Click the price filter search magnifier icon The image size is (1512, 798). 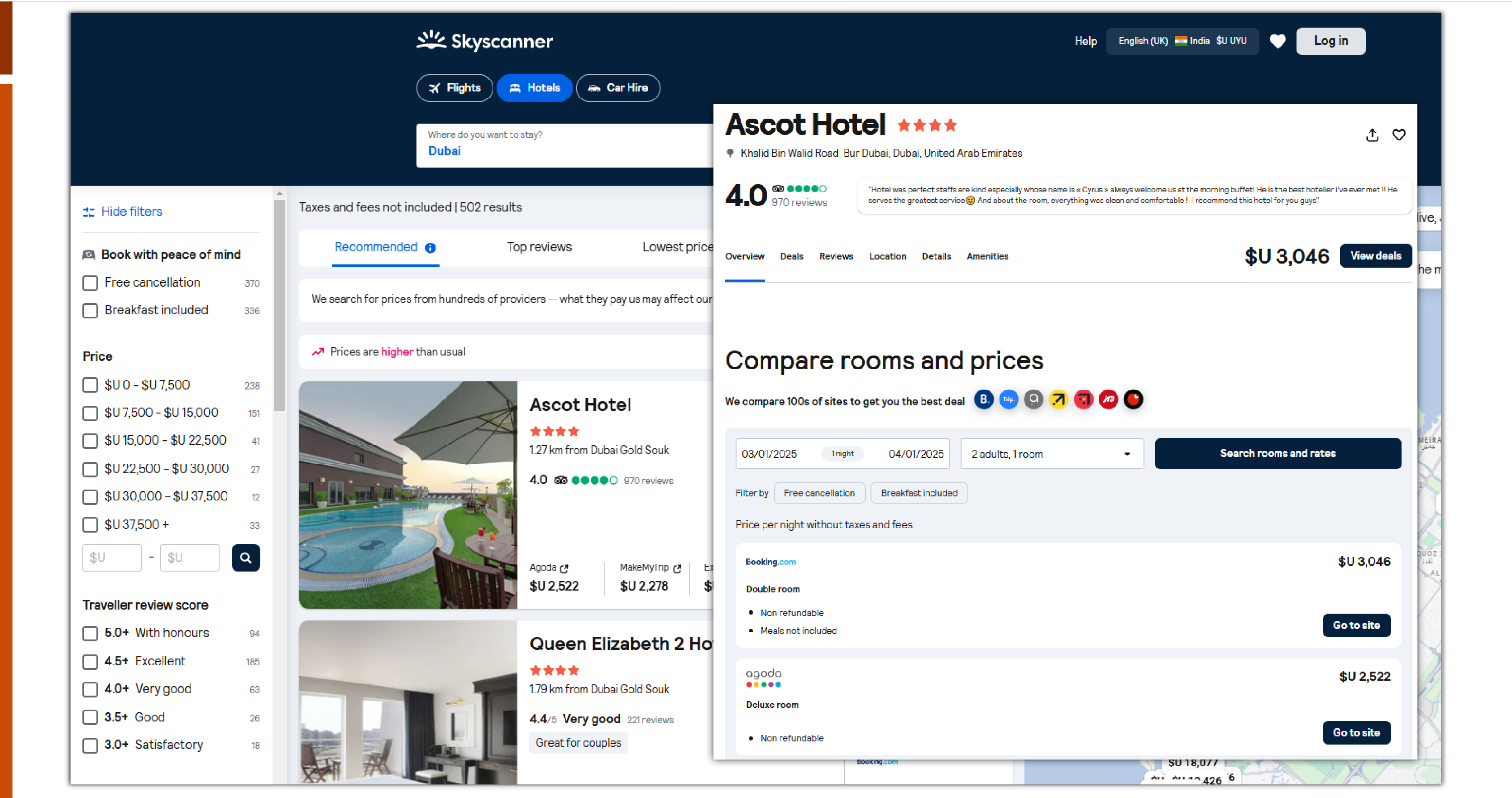click(245, 557)
